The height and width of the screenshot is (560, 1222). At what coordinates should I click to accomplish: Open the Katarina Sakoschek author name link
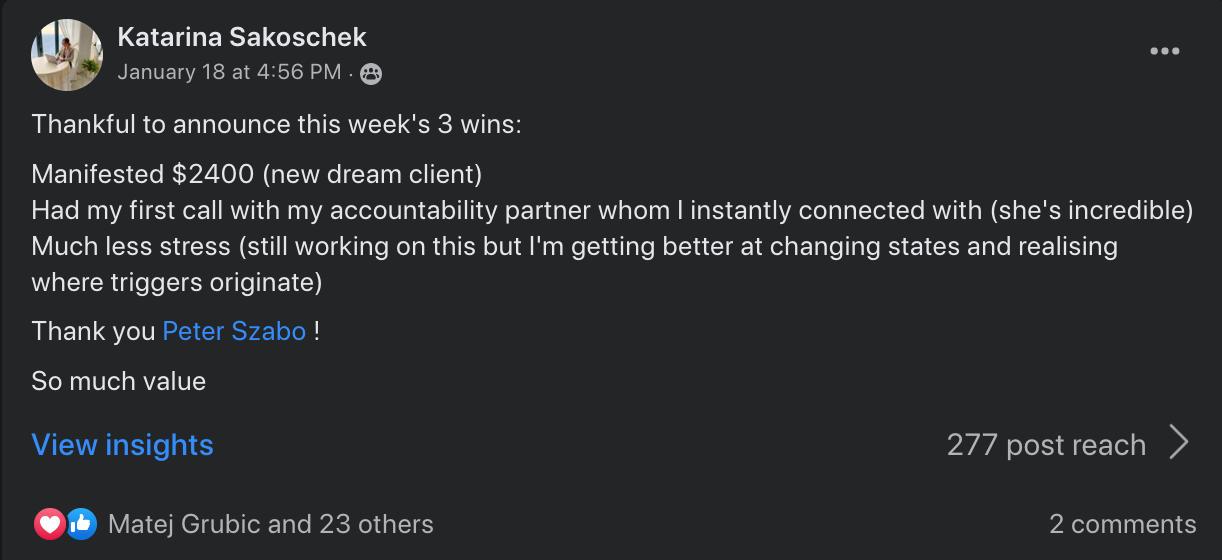[242, 38]
